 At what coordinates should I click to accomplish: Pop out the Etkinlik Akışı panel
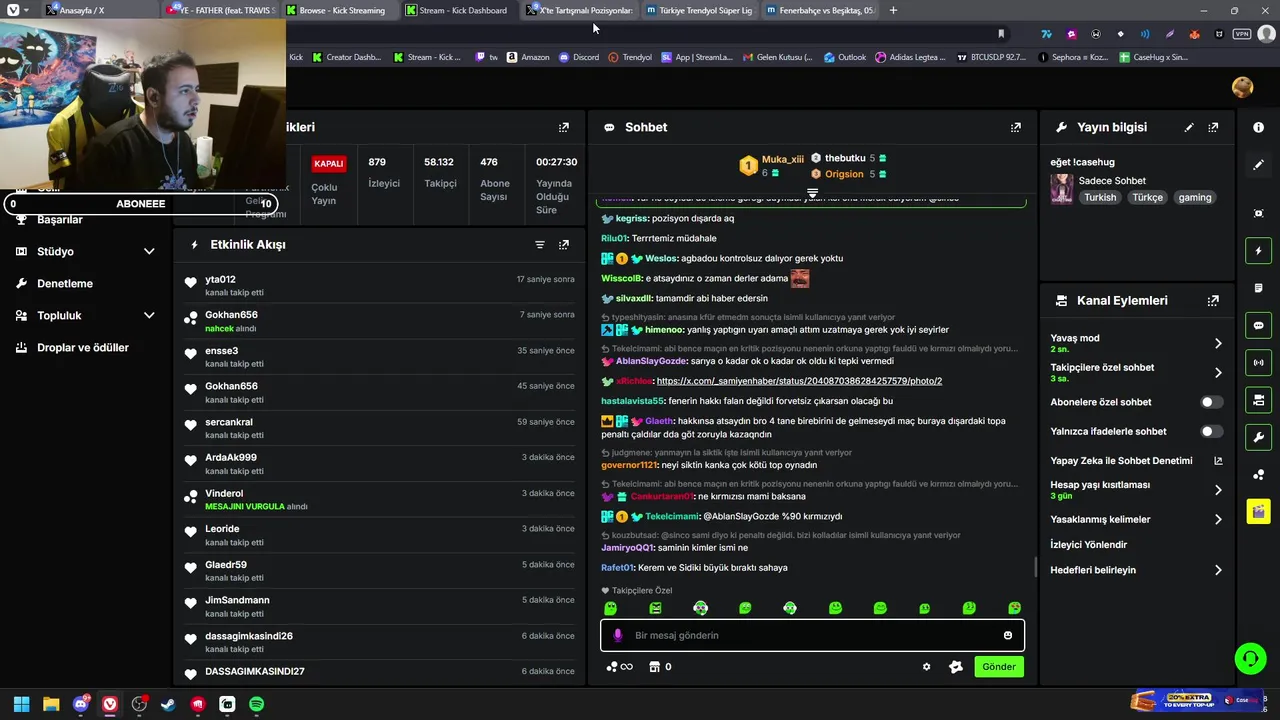pos(564,244)
